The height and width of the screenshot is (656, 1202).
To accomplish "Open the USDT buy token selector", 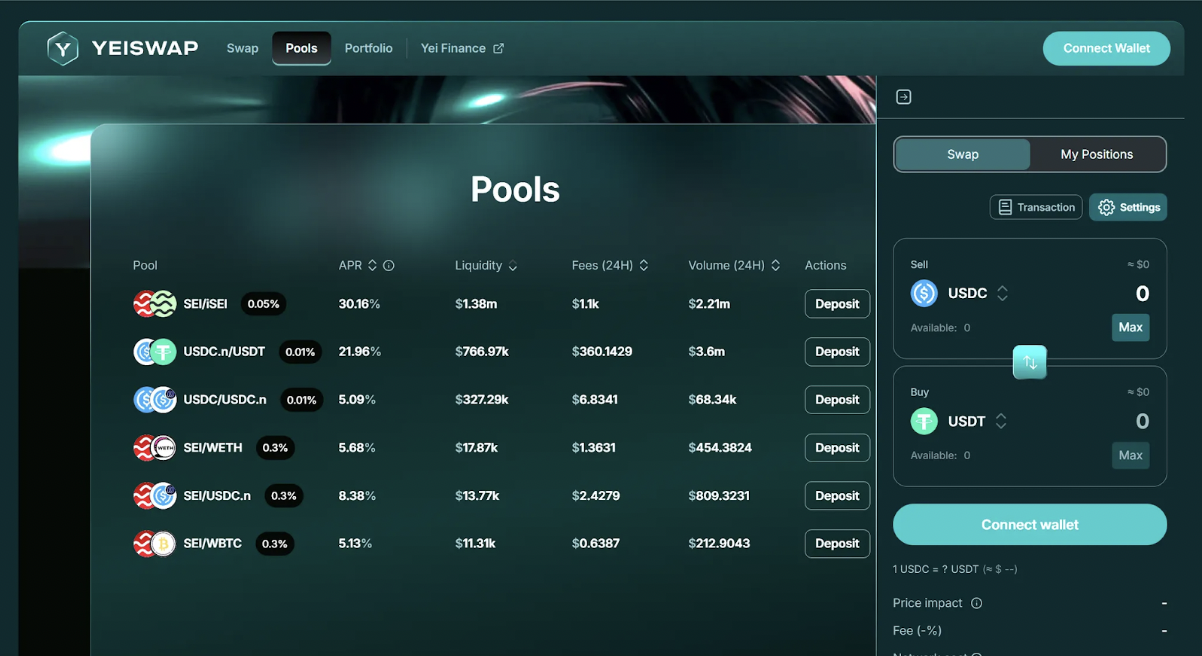I will 960,421.
